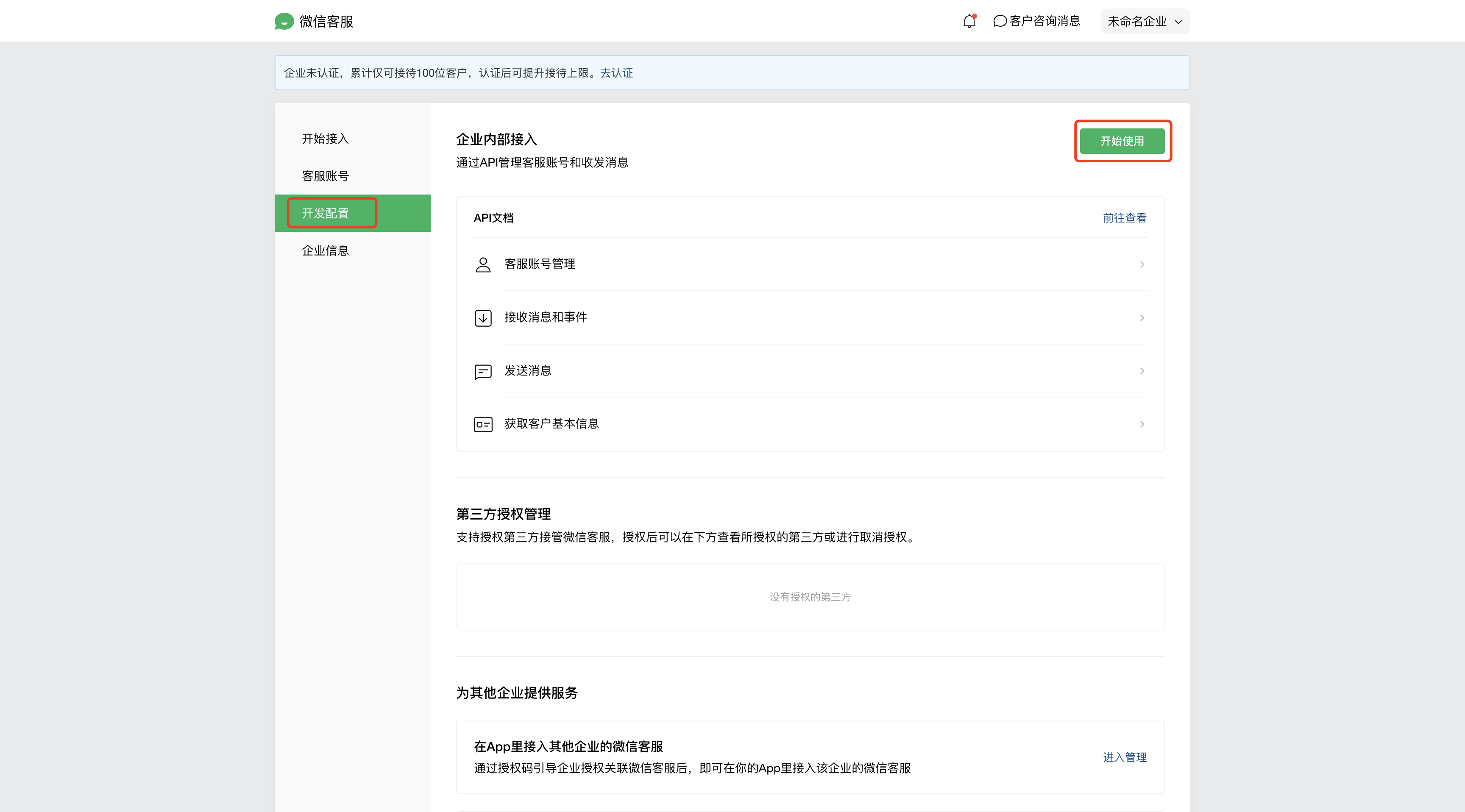The image size is (1465, 812).
Task: Open the 客服账号 sidebar item
Action: click(352, 176)
